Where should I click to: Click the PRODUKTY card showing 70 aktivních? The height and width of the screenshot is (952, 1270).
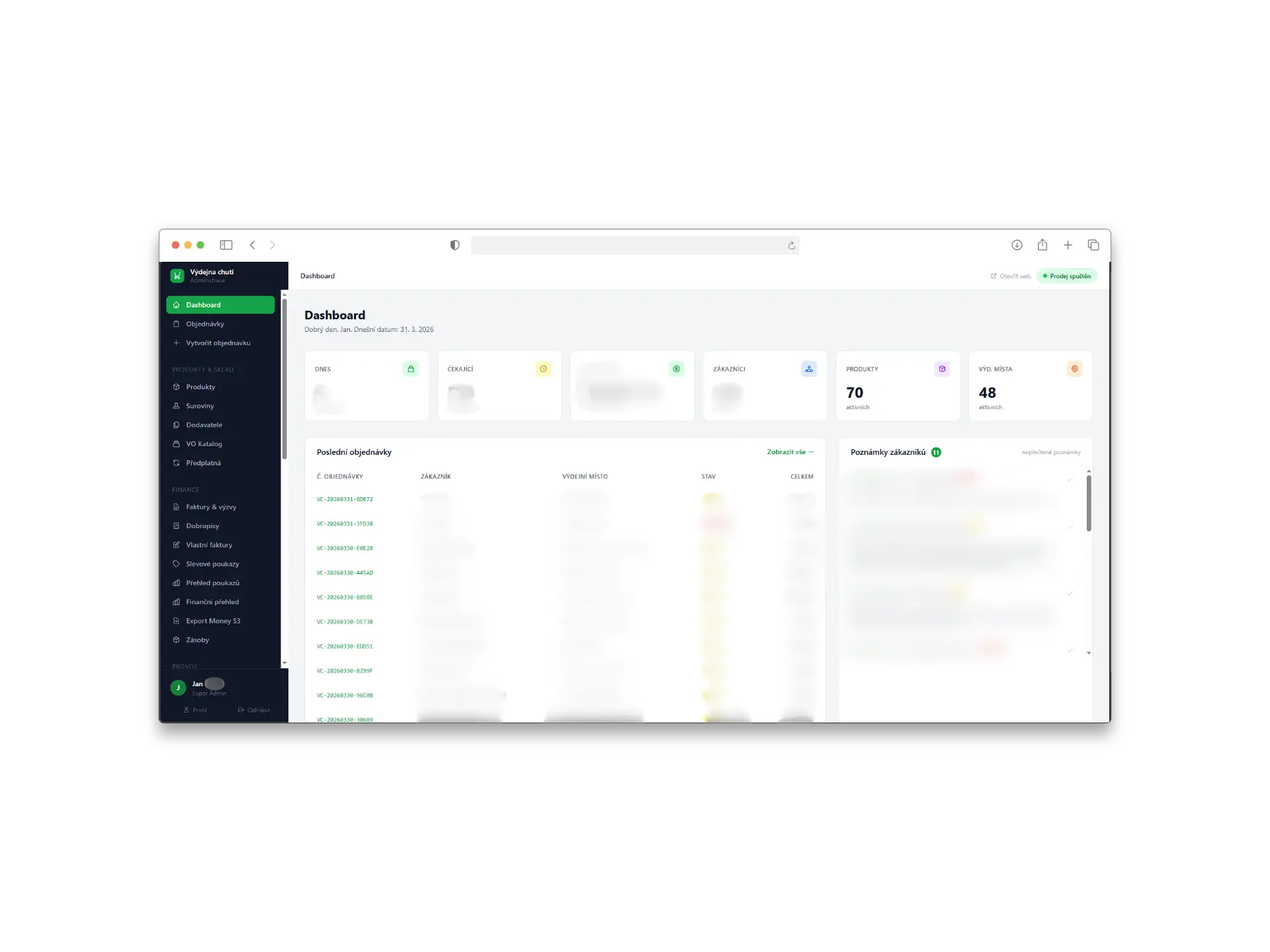pos(898,386)
